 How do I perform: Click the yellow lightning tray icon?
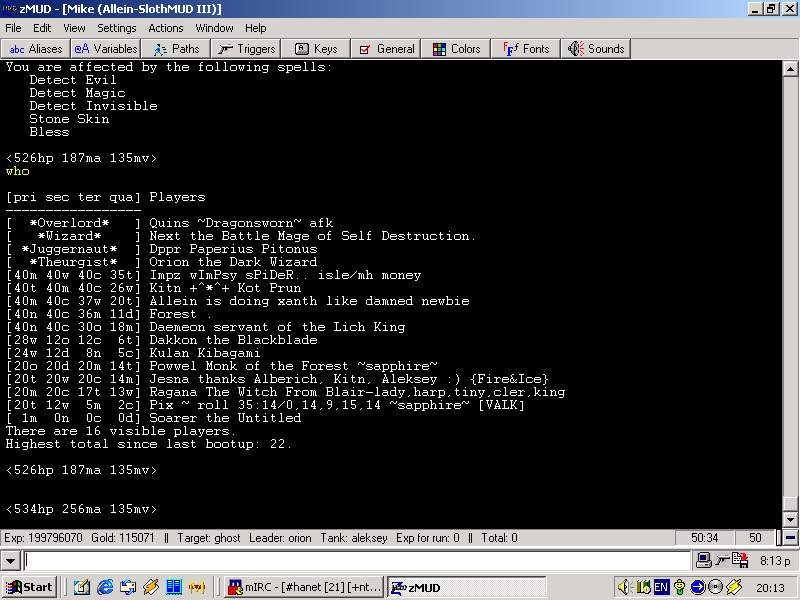735,587
